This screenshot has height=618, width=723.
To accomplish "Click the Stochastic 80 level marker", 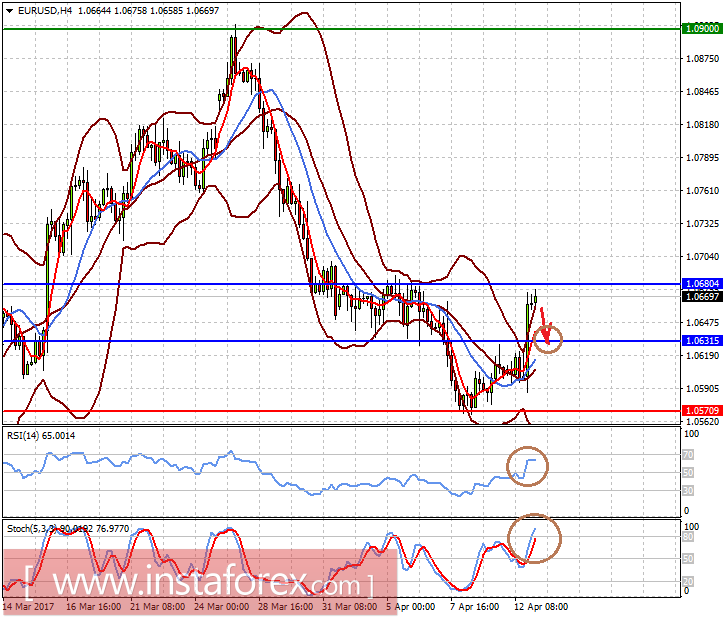I will click(688, 536).
